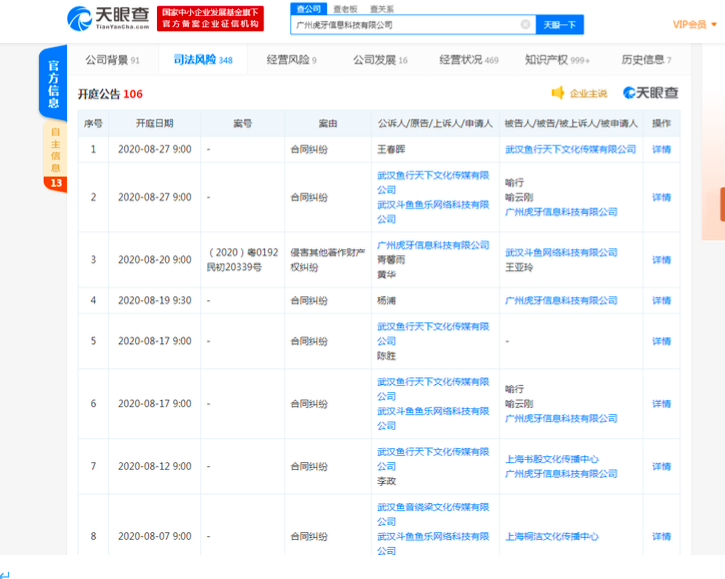Open plaintiff 武汉鱼行天下文化传媒 in row 2
725x579 pixels.
[x=433, y=182]
